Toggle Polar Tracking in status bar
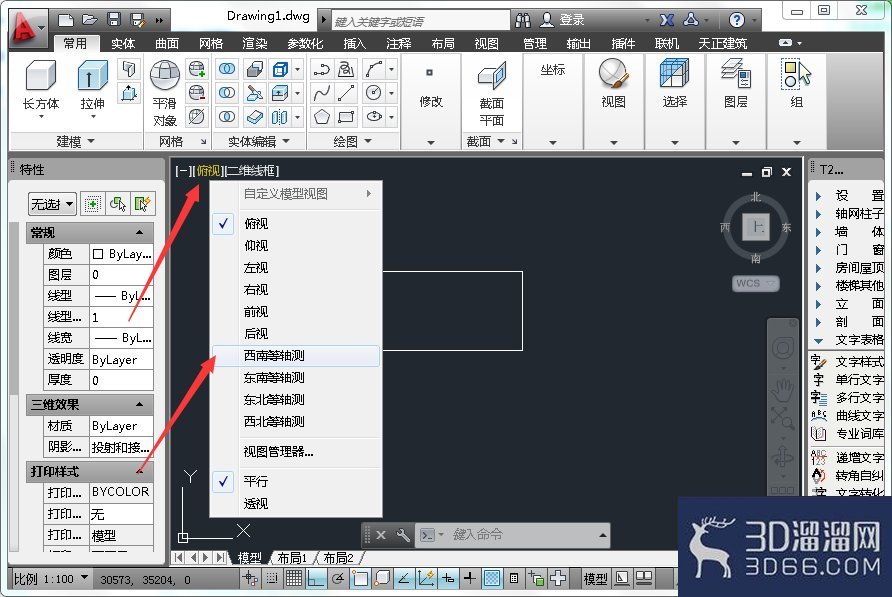The width and height of the screenshot is (892, 597). 338,579
